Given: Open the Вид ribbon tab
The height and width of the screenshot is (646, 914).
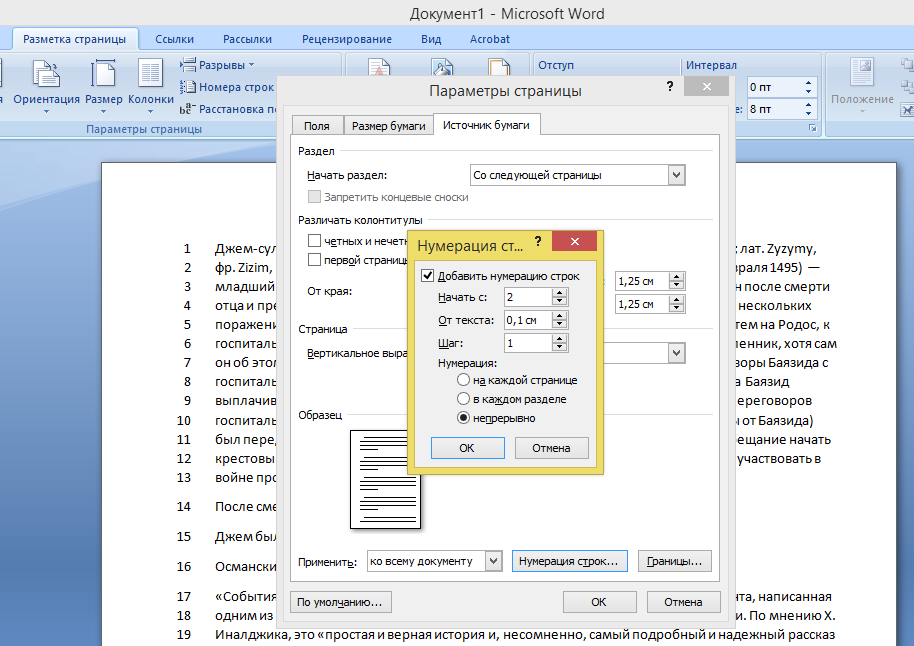Looking at the screenshot, I should point(431,39).
